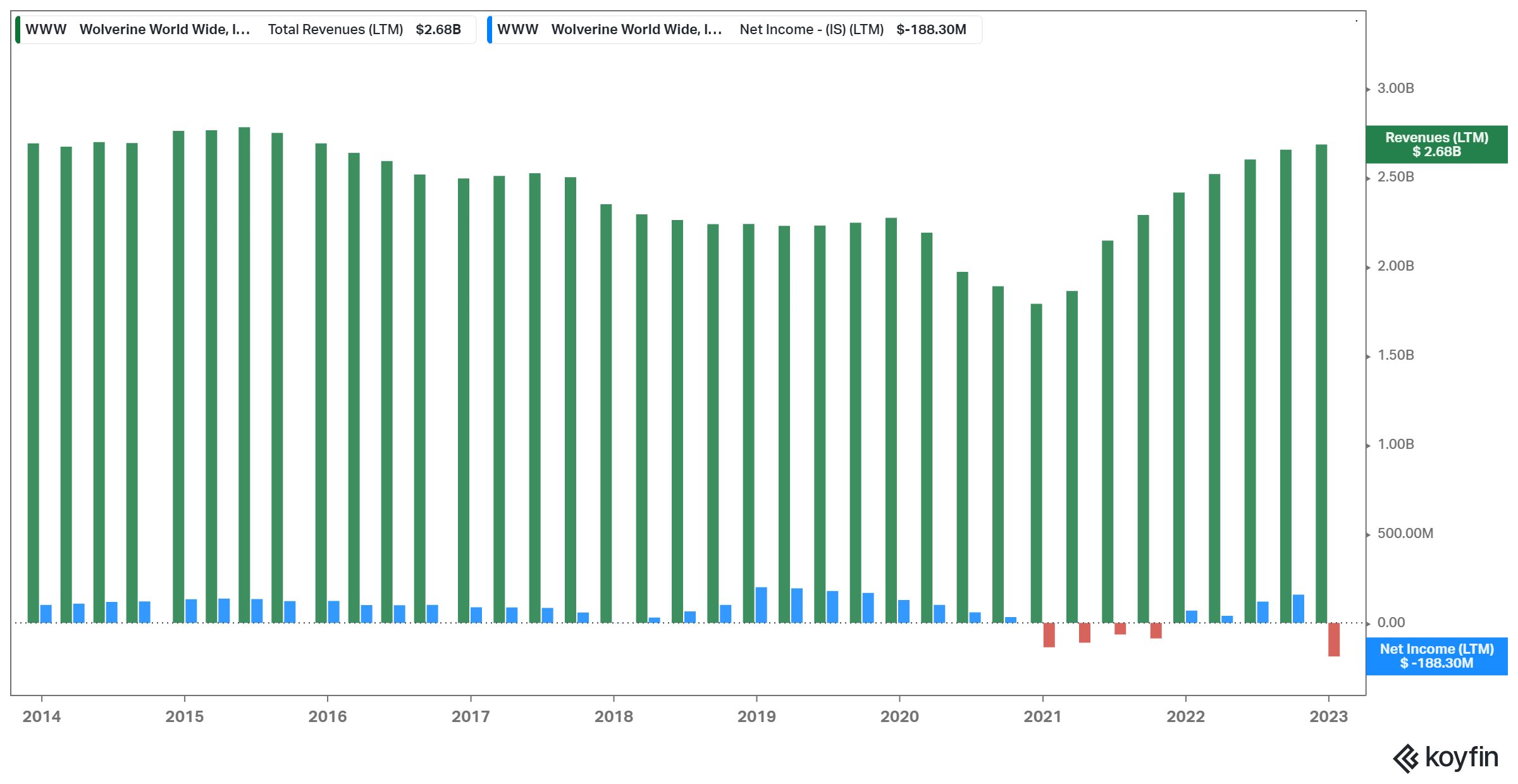
Task: Click the green Total Revenues legend swatch
Action: pyautogui.click(x=18, y=30)
